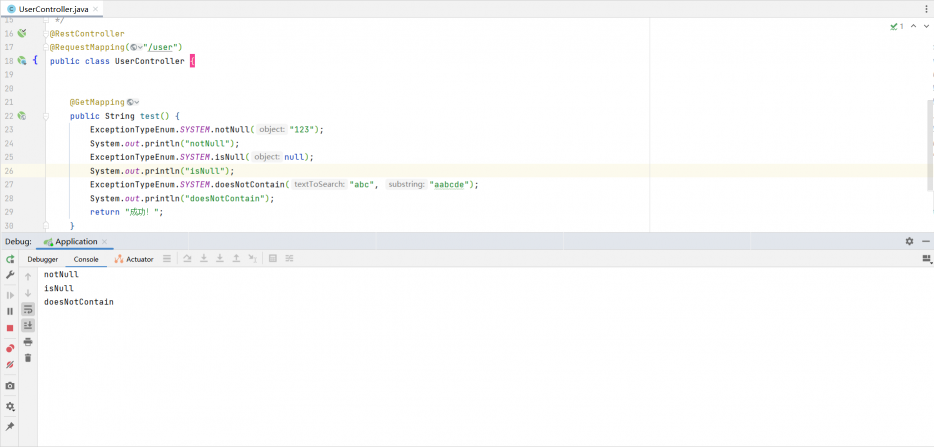Expand the URL dropdown beside @GetMapping
Image resolution: width=934 pixels, height=447 pixels.
point(133,102)
